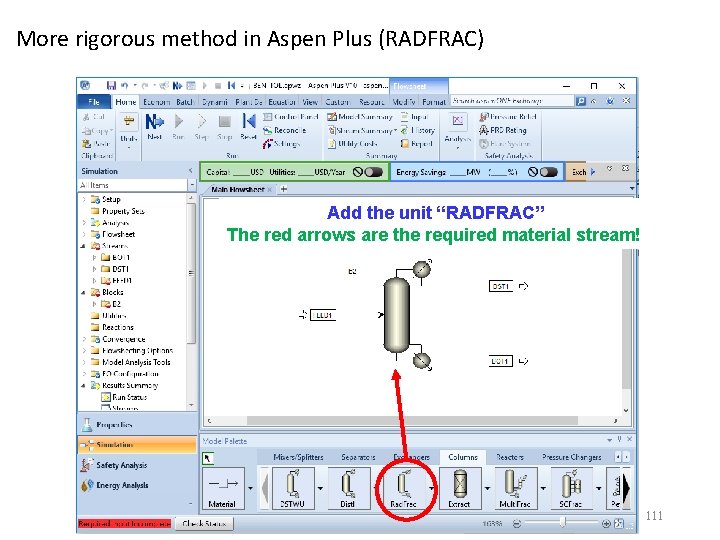Screen dimensions: 720x540
Task: Select Distl column model in palette
Action: (x=348, y=488)
